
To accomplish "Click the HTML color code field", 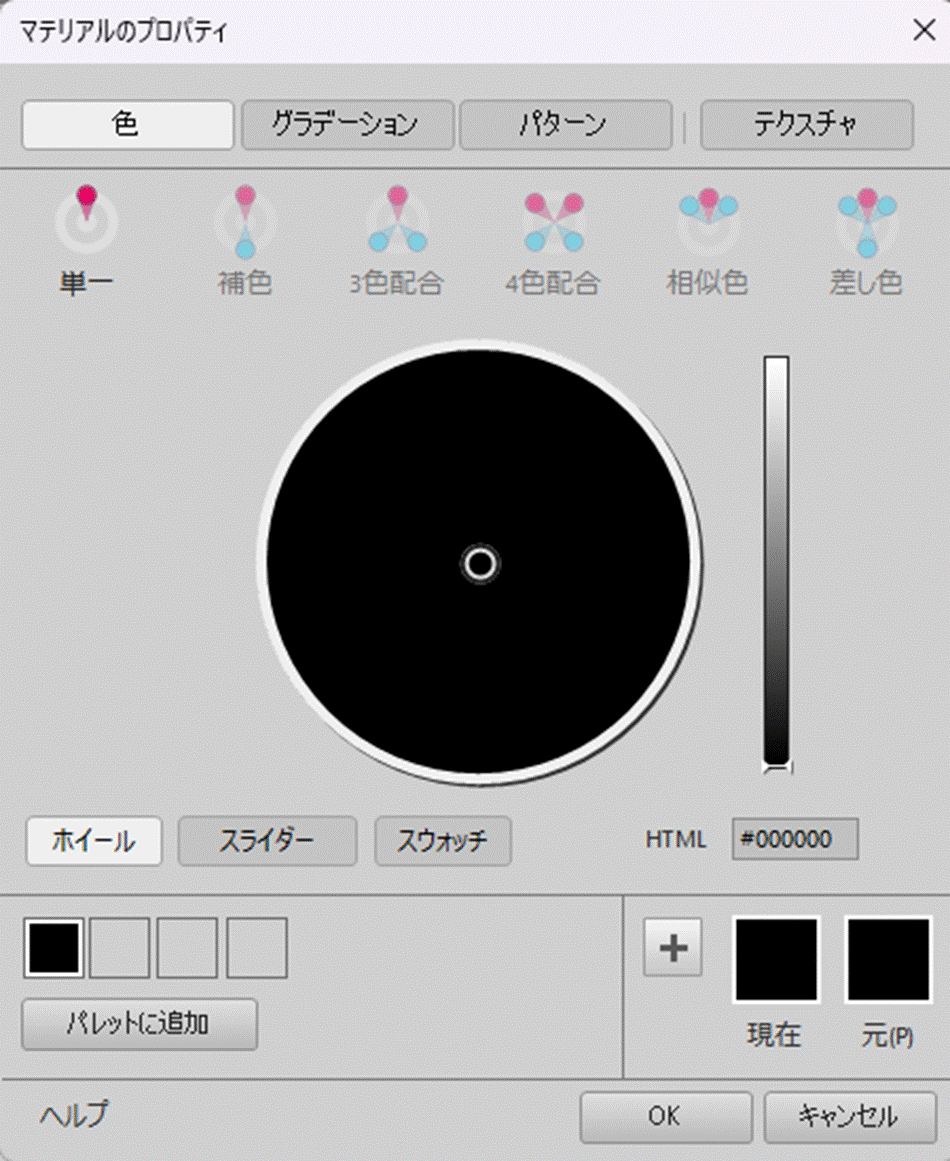I will [795, 839].
